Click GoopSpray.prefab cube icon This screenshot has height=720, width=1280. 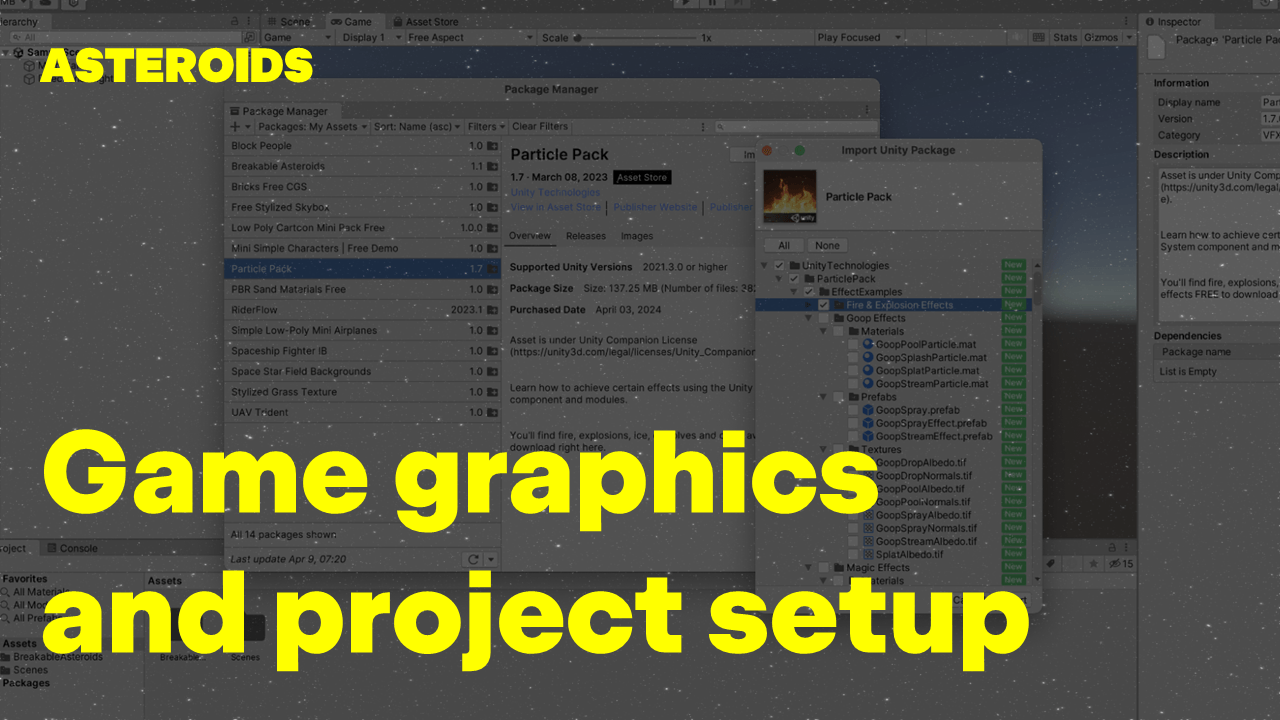click(x=868, y=410)
